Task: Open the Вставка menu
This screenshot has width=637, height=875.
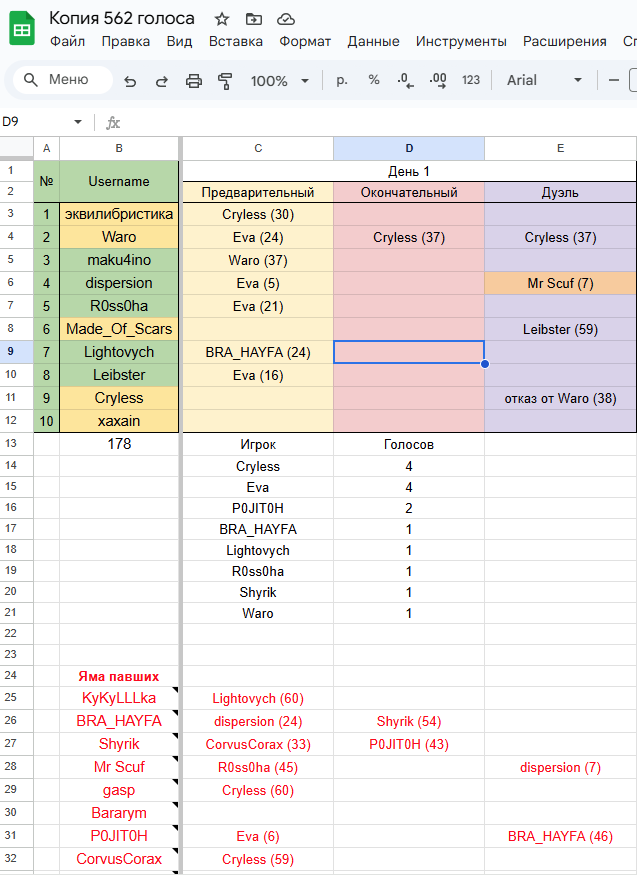Action: click(x=236, y=41)
